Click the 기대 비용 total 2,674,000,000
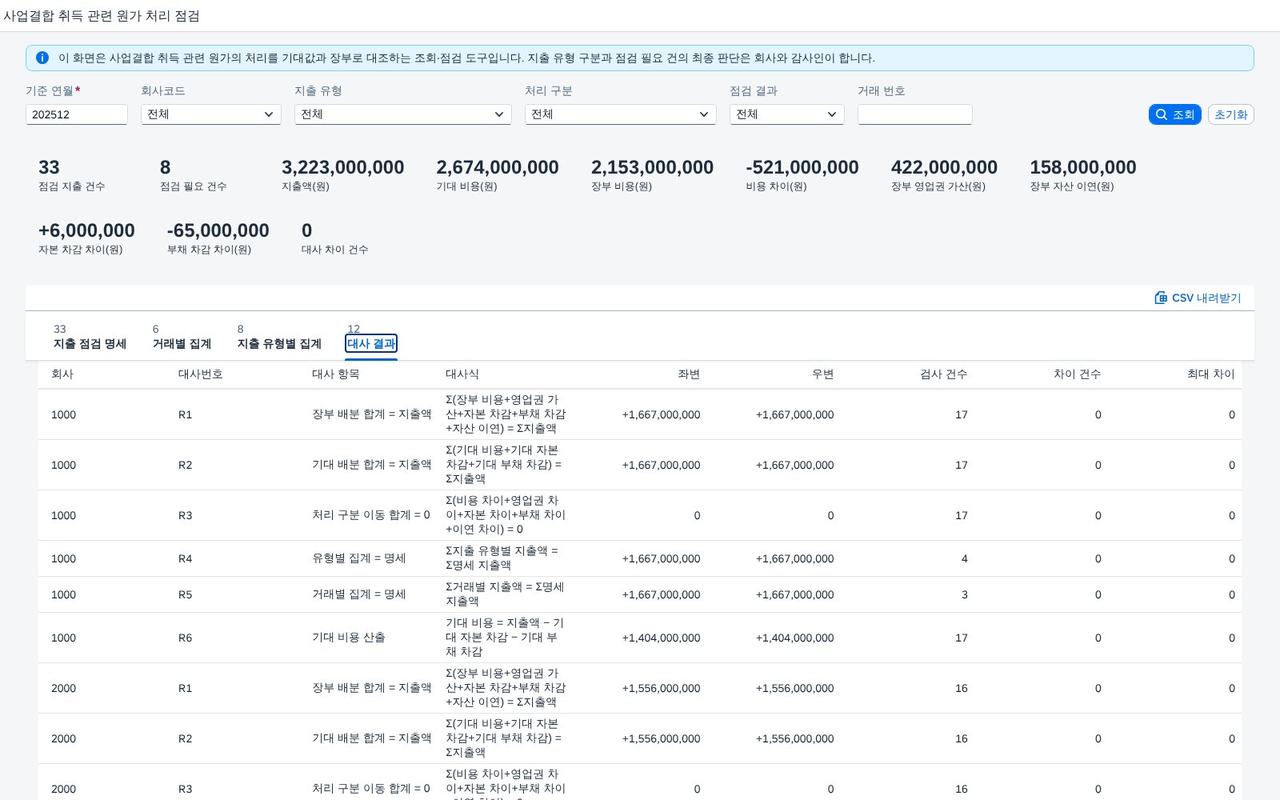Viewport: 1280px width, 800px height. tap(497, 167)
